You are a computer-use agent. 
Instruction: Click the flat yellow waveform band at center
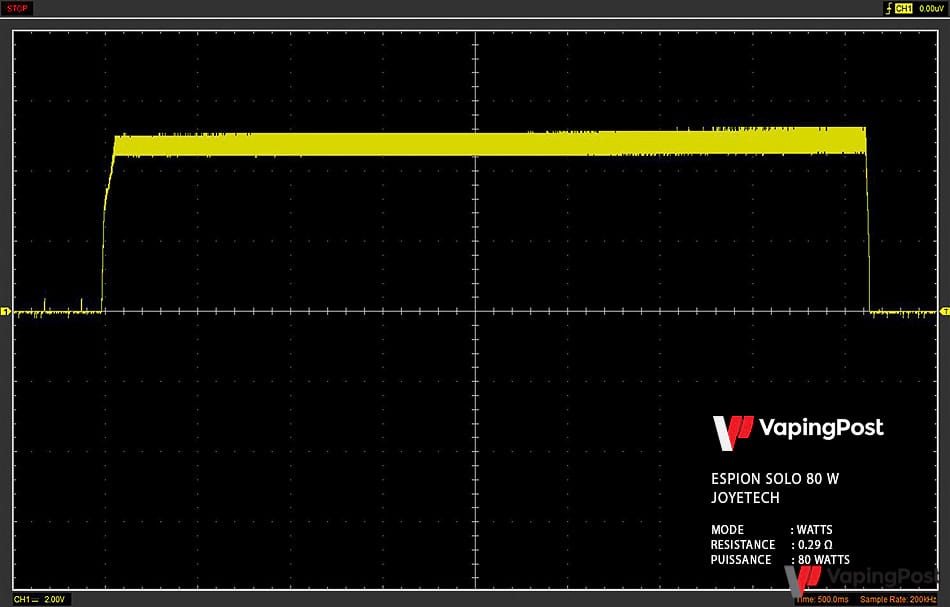(x=476, y=144)
